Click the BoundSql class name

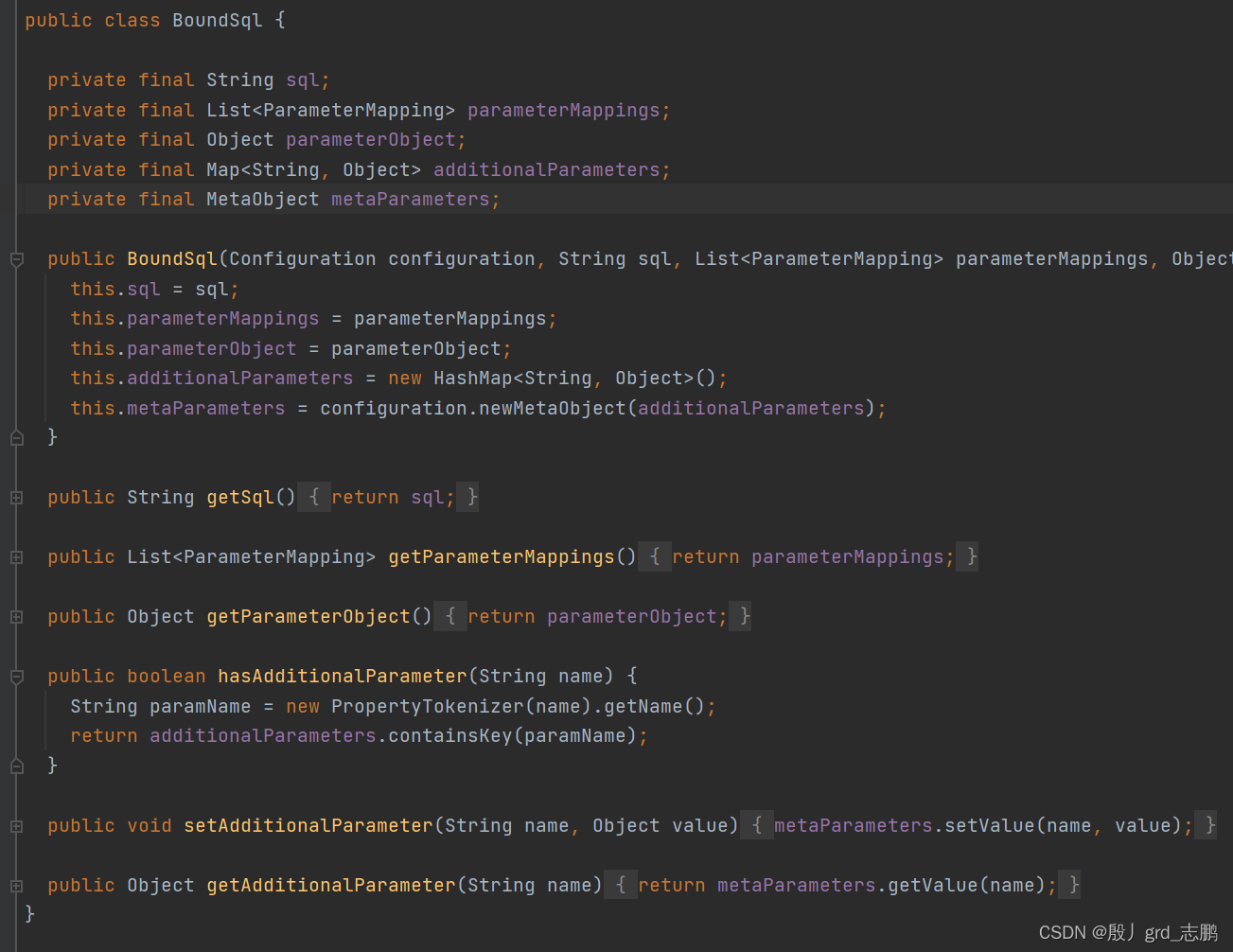[217, 20]
